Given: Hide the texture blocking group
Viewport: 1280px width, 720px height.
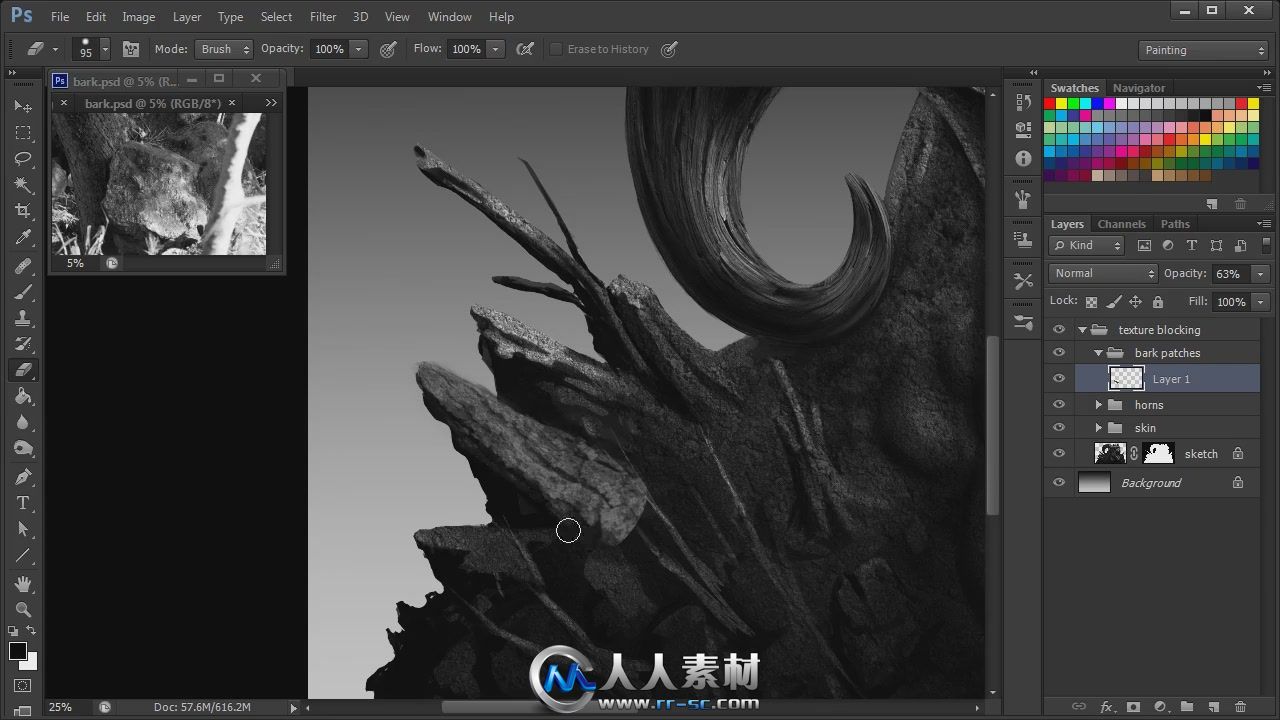Looking at the screenshot, I should [x=1059, y=330].
